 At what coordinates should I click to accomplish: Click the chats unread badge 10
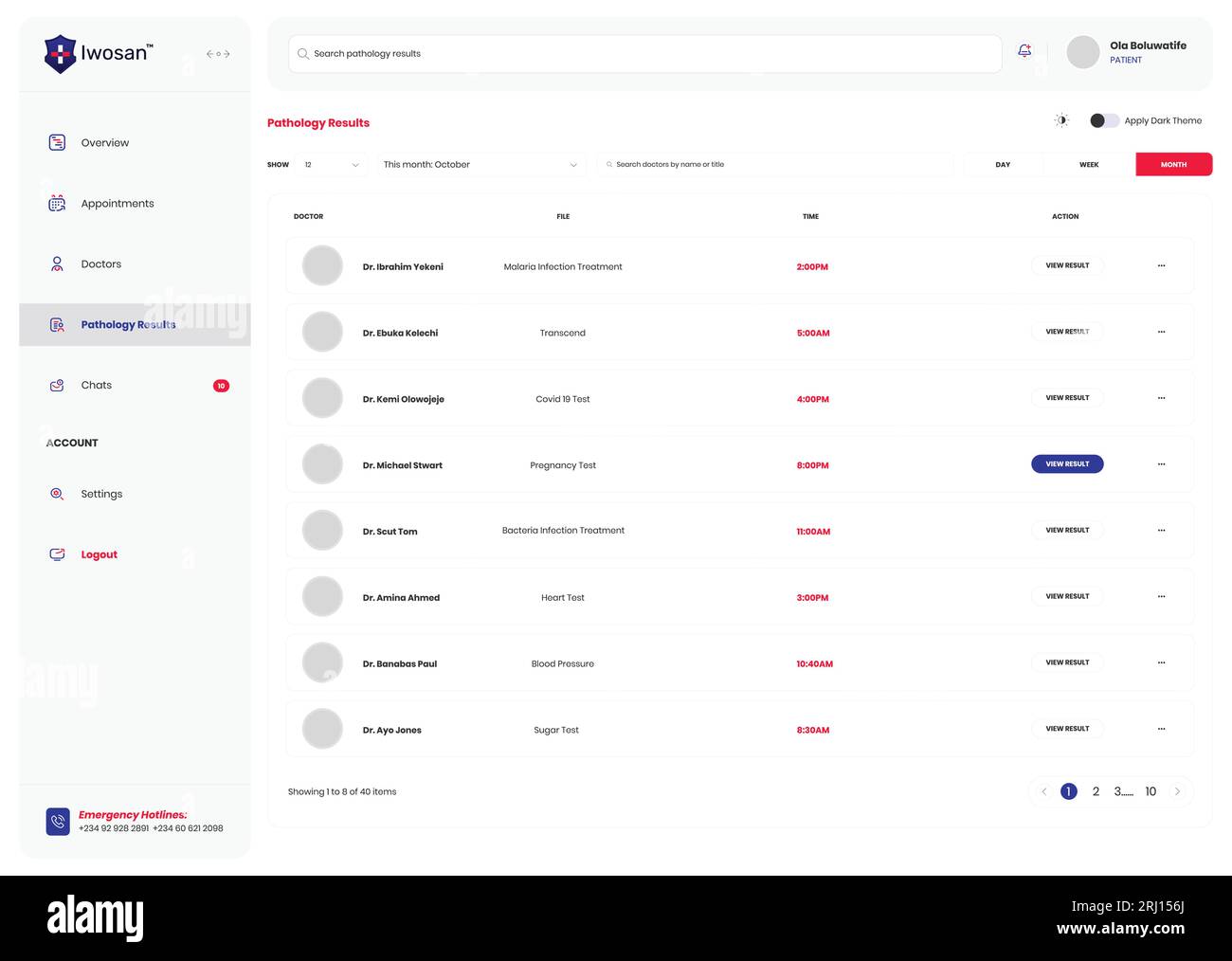pyautogui.click(x=221, y=386)
